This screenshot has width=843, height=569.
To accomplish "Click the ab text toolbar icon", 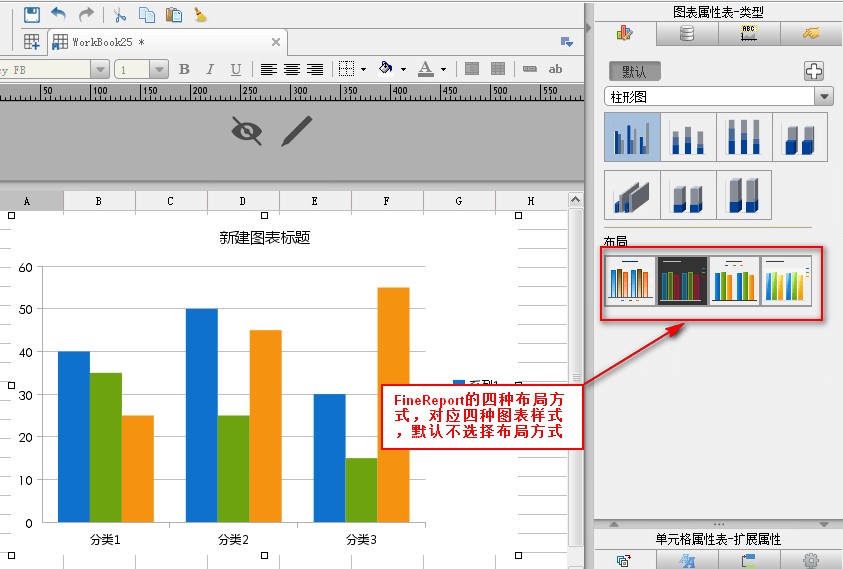I will 555,69.
